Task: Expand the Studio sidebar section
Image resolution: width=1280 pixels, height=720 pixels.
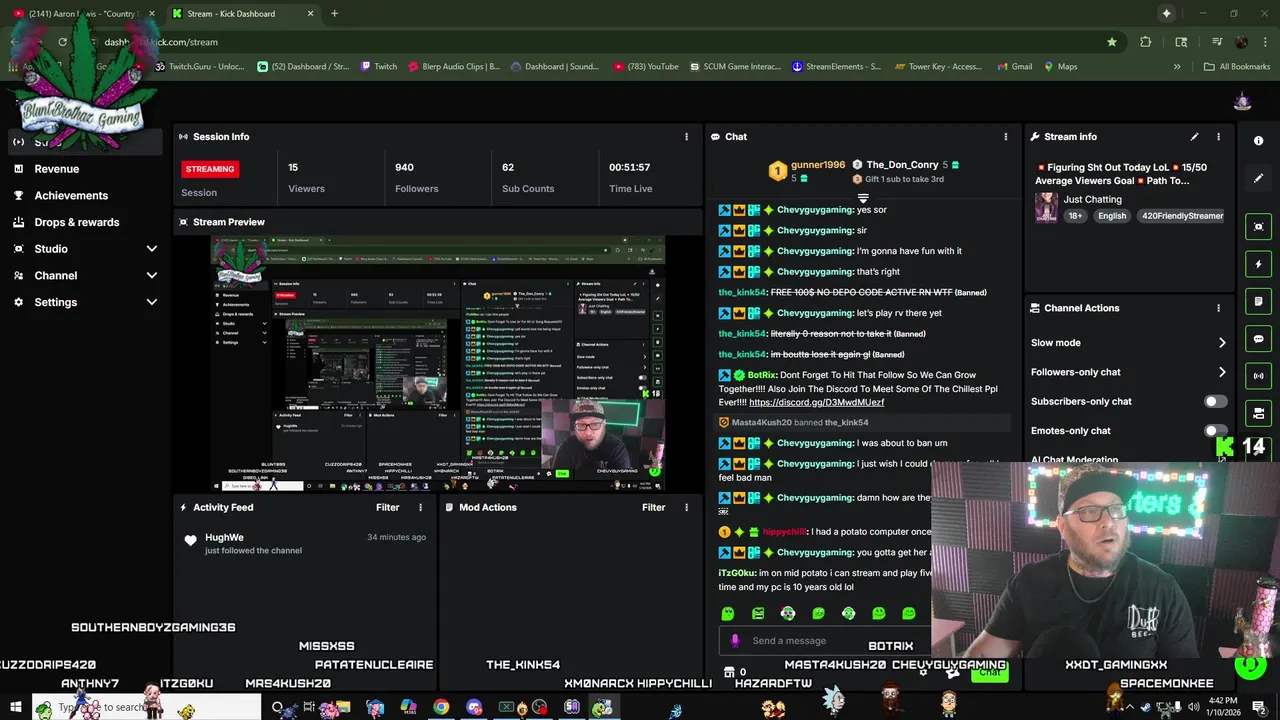Action: (x=152, y=249)
